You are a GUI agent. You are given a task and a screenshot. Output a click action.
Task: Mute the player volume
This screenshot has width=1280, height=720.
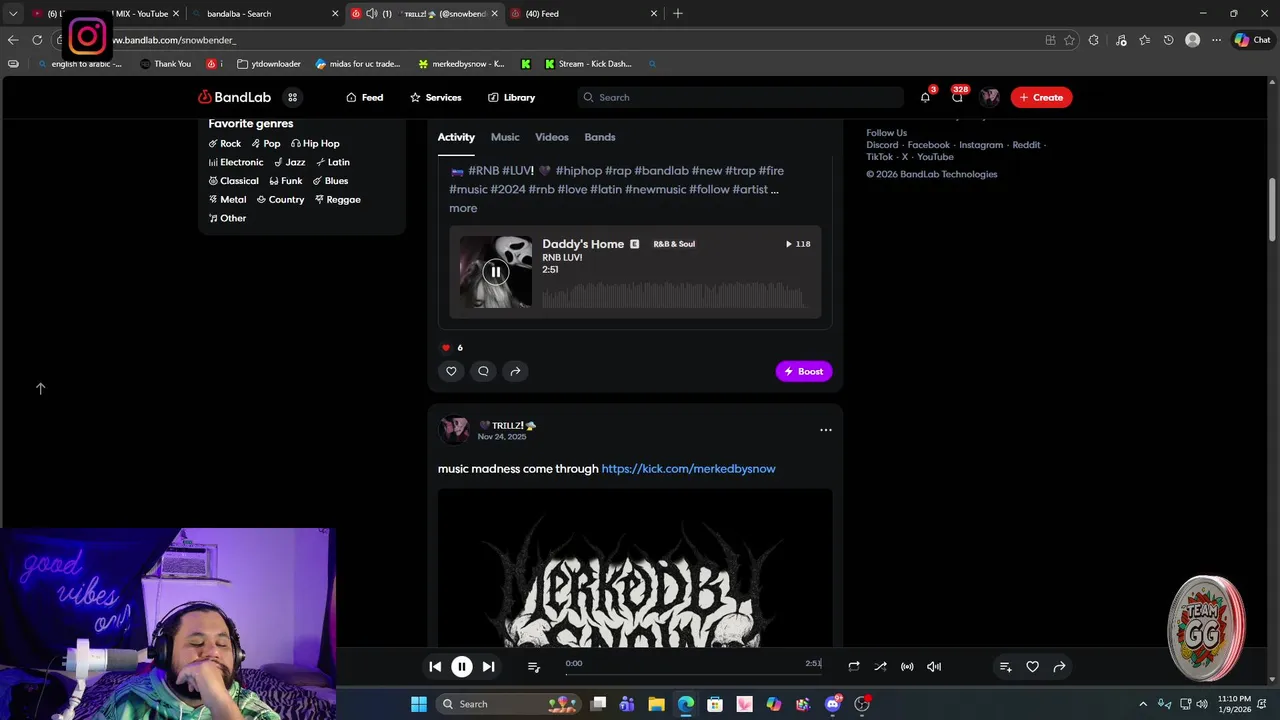click(934, 667)
